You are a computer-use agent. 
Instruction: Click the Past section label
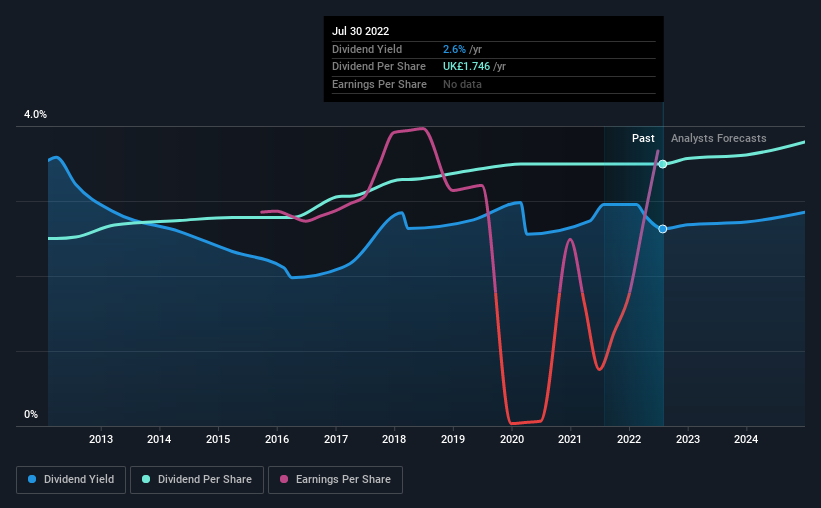(x=643, y=138)
